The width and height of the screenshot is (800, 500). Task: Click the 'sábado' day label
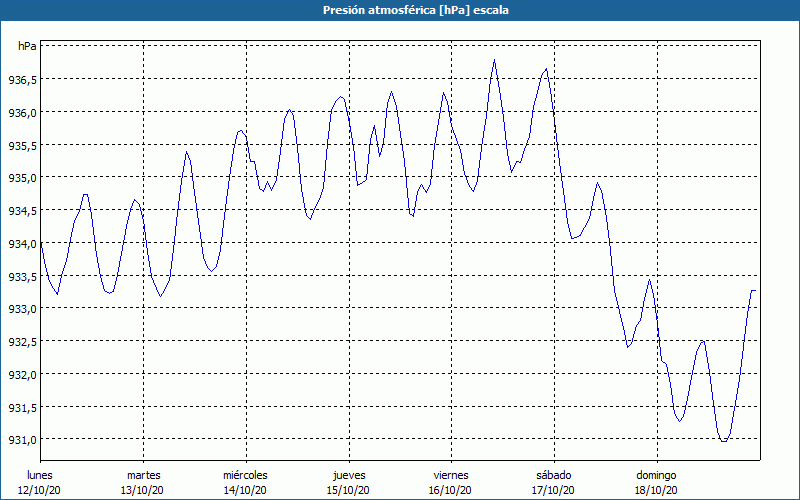[554, 475]
